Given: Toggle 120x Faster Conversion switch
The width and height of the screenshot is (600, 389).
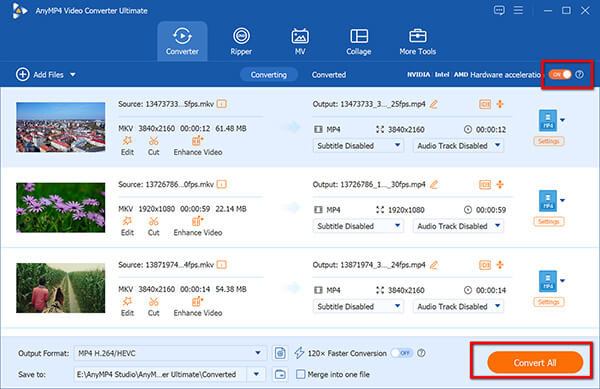Looking at the screenshot, I should [x=401, y=353].
